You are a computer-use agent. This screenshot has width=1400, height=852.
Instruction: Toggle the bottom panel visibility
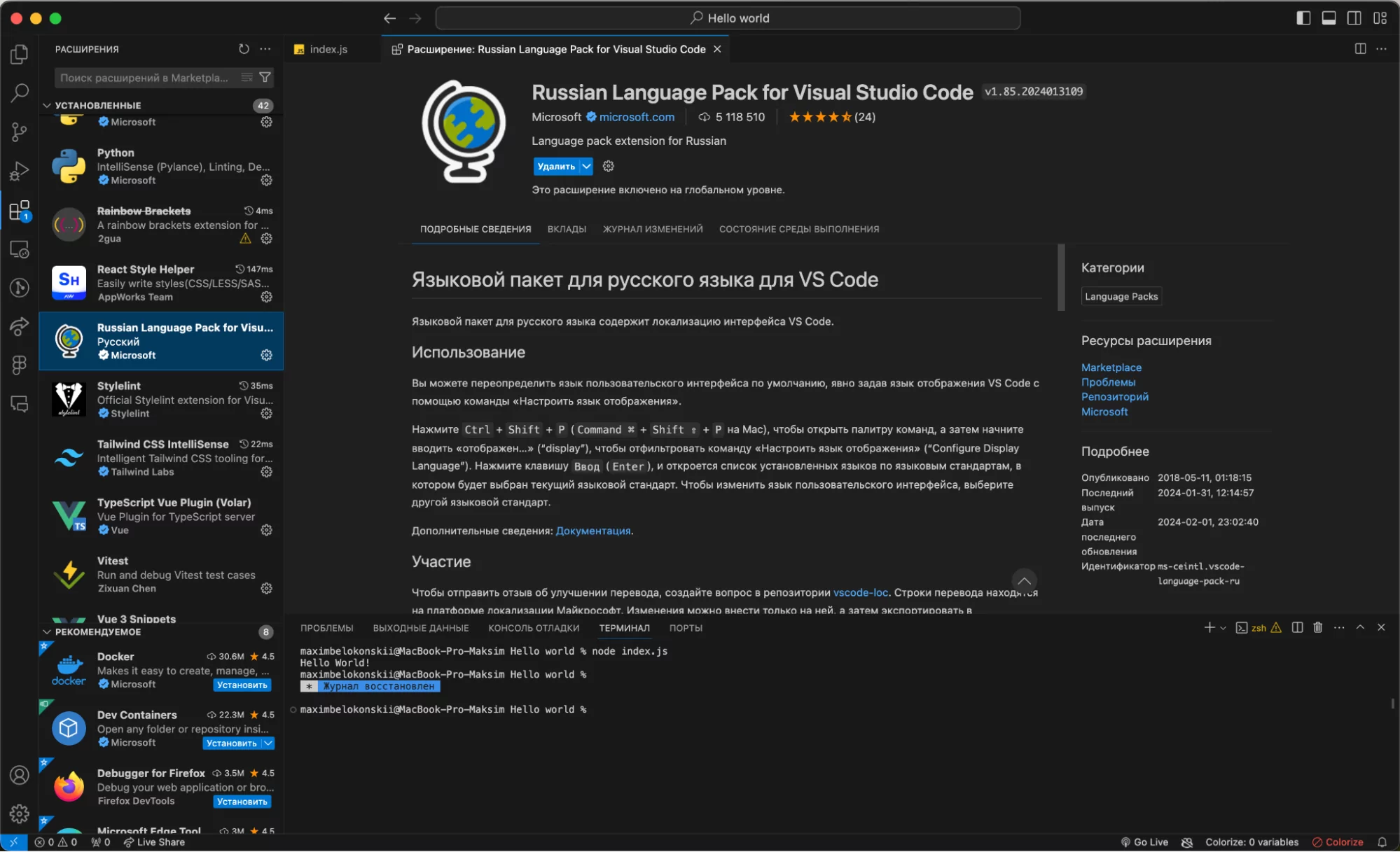pos(1329,18)
